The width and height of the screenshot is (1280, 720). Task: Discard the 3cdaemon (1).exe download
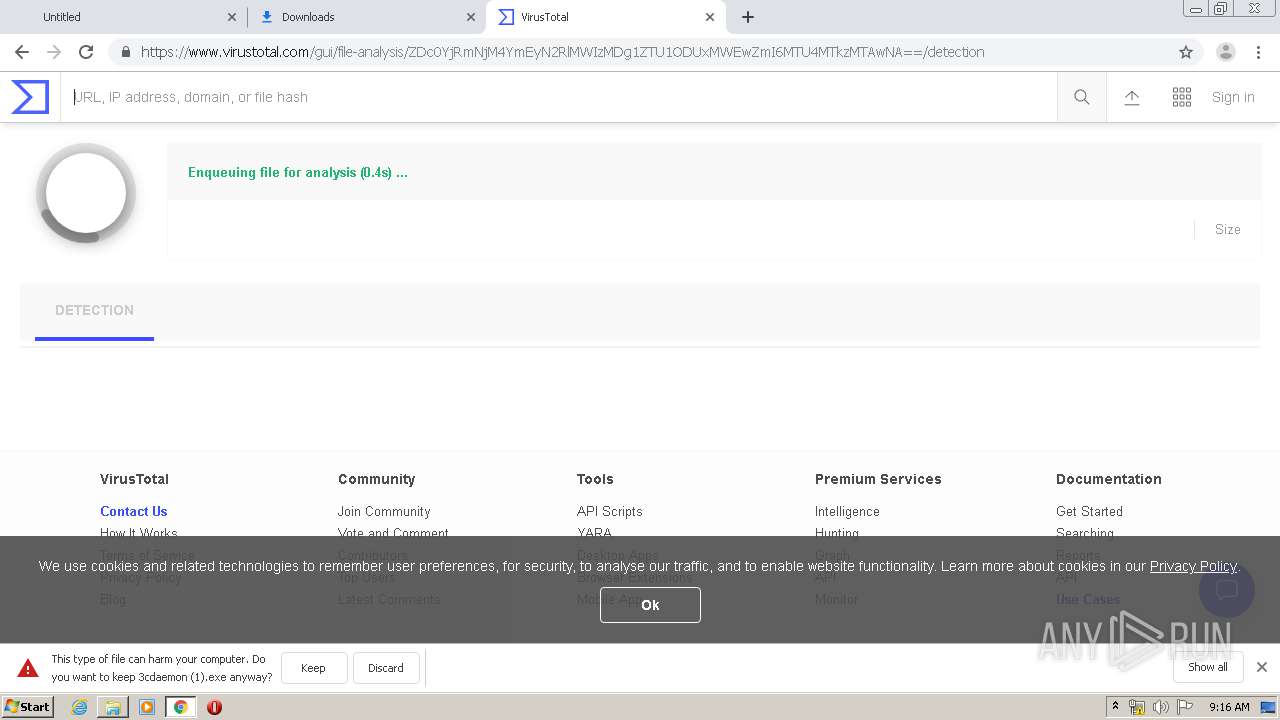coord(386,668)
